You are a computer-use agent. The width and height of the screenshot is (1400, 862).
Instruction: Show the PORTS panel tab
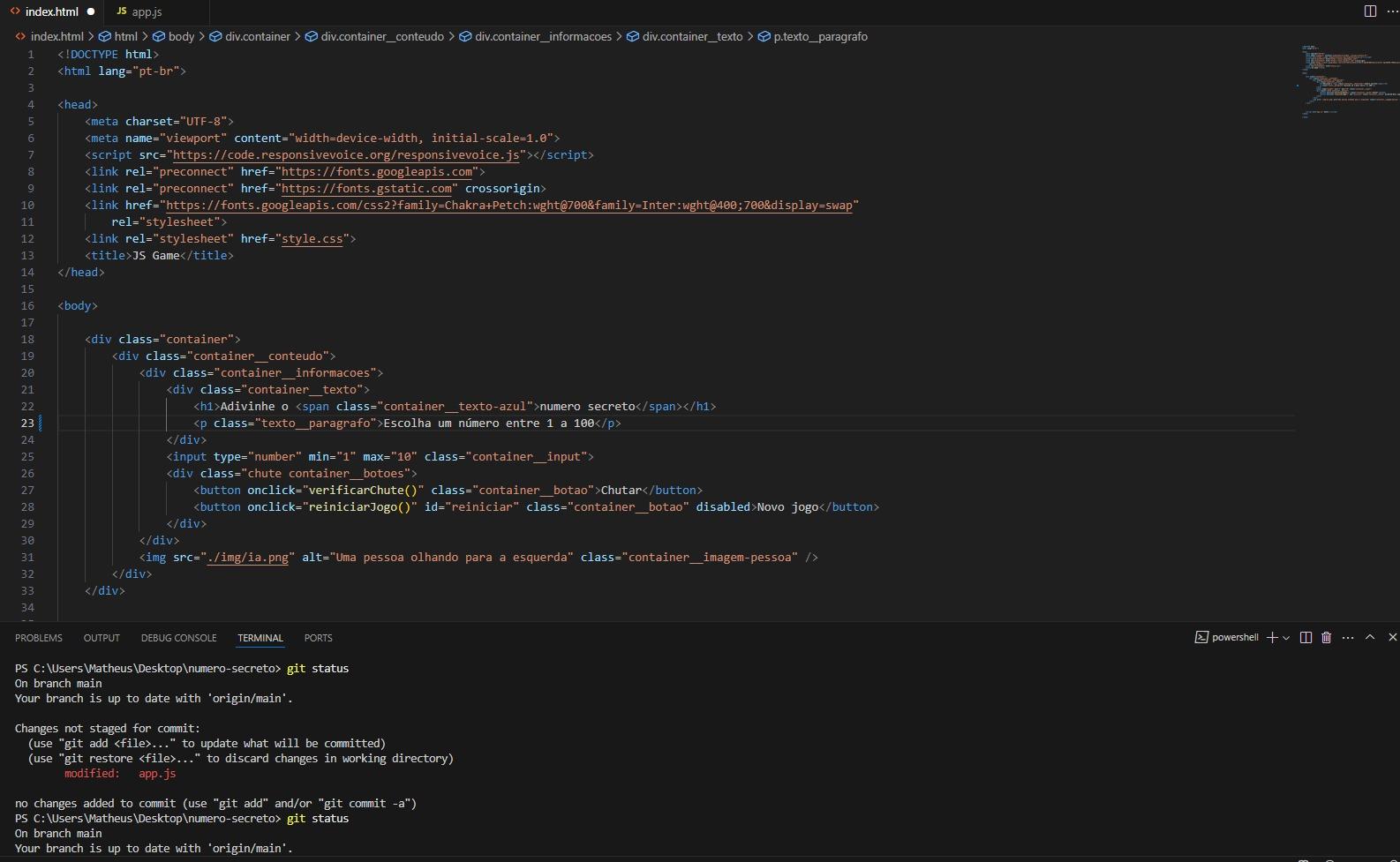[319, 638]
